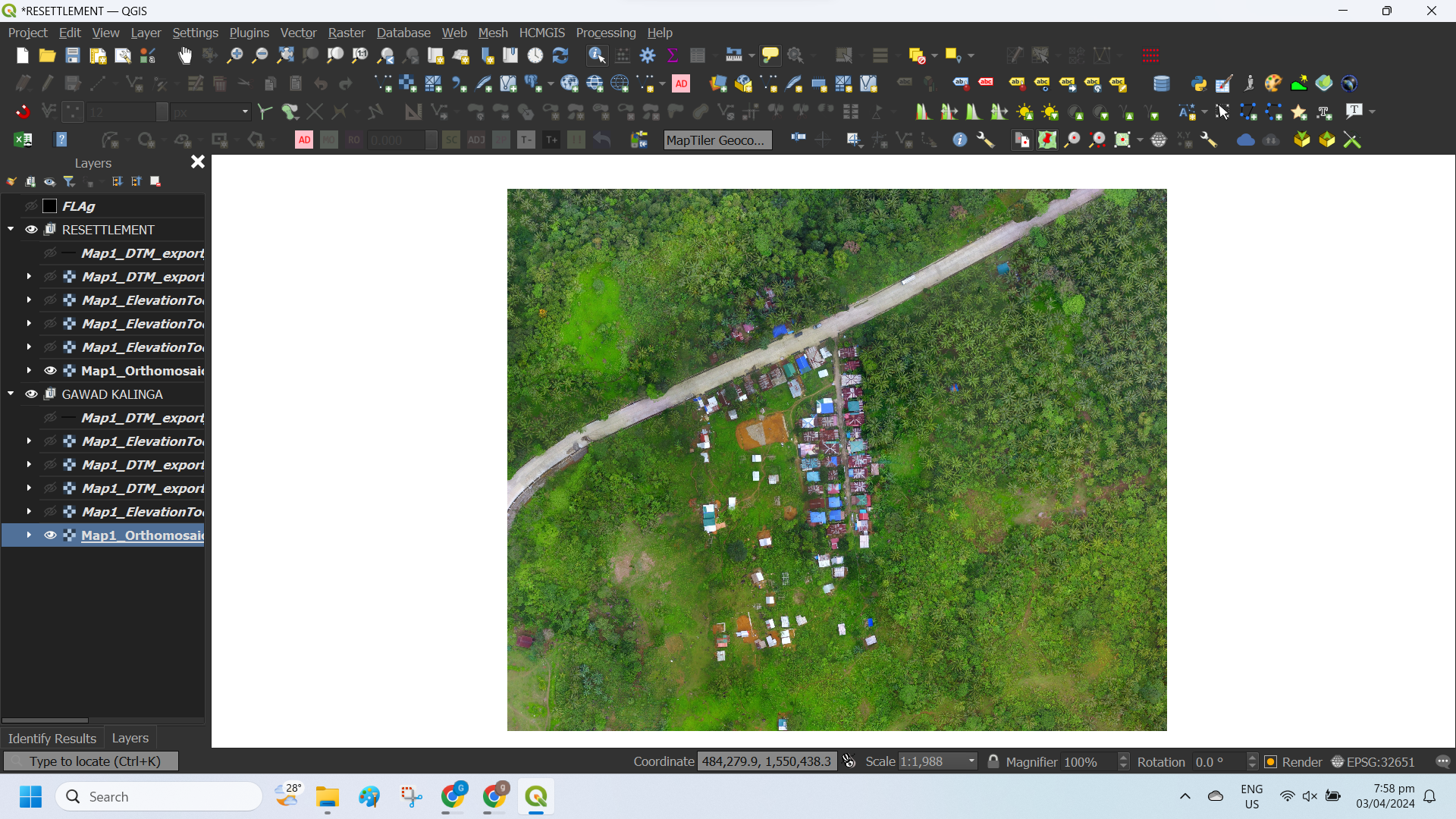The image size is (1456, 819).
Task: Click the Save Project floppy icon
Action: pos(72,55)
